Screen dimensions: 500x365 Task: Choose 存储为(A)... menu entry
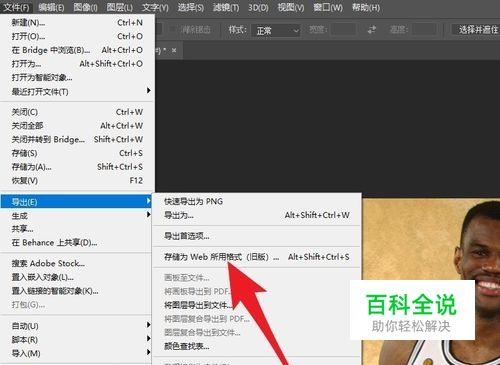(x=77, y=167)
